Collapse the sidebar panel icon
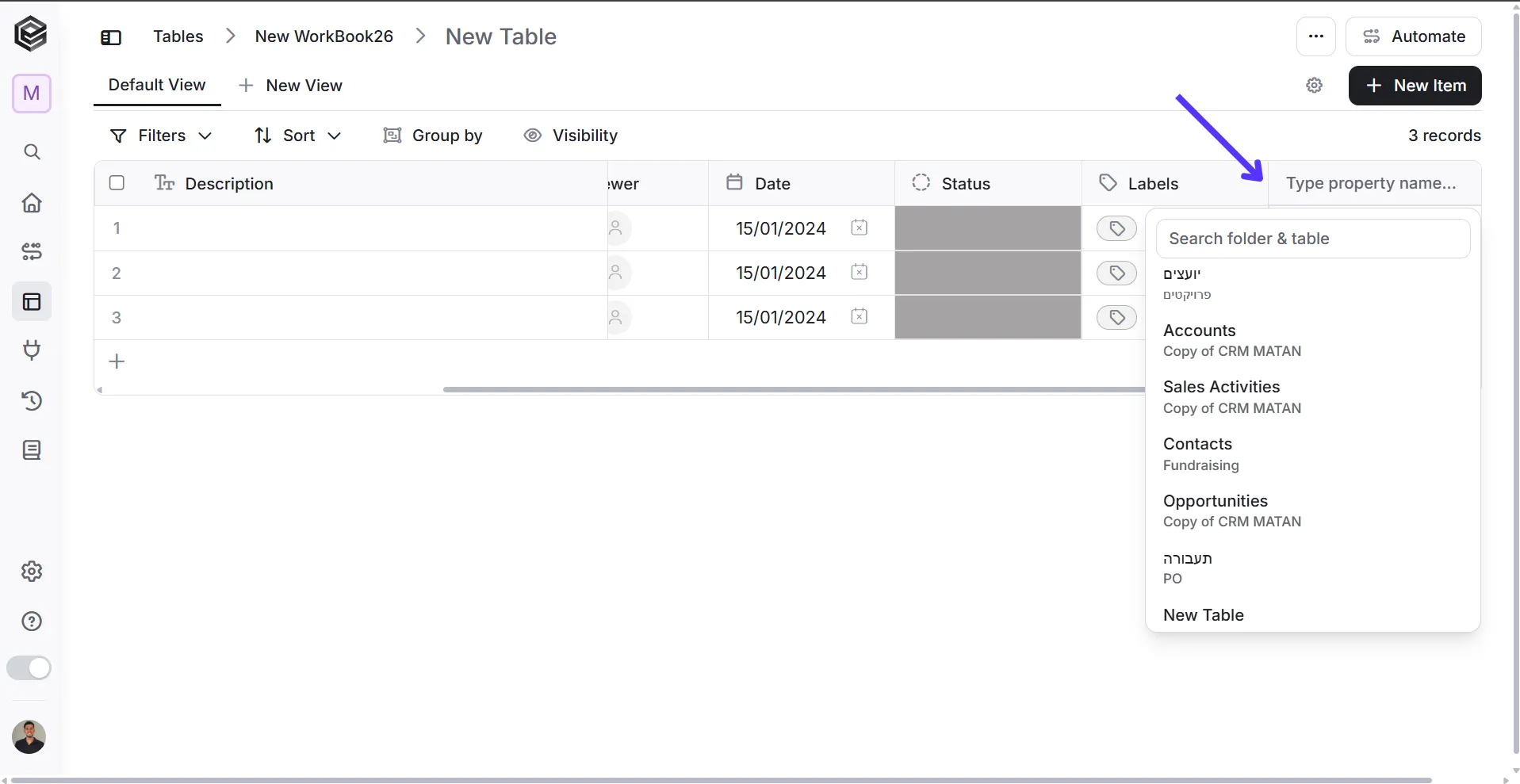The width and height of the screenshot is (1520, 784). pyautogui.click(x=111, y=37)
